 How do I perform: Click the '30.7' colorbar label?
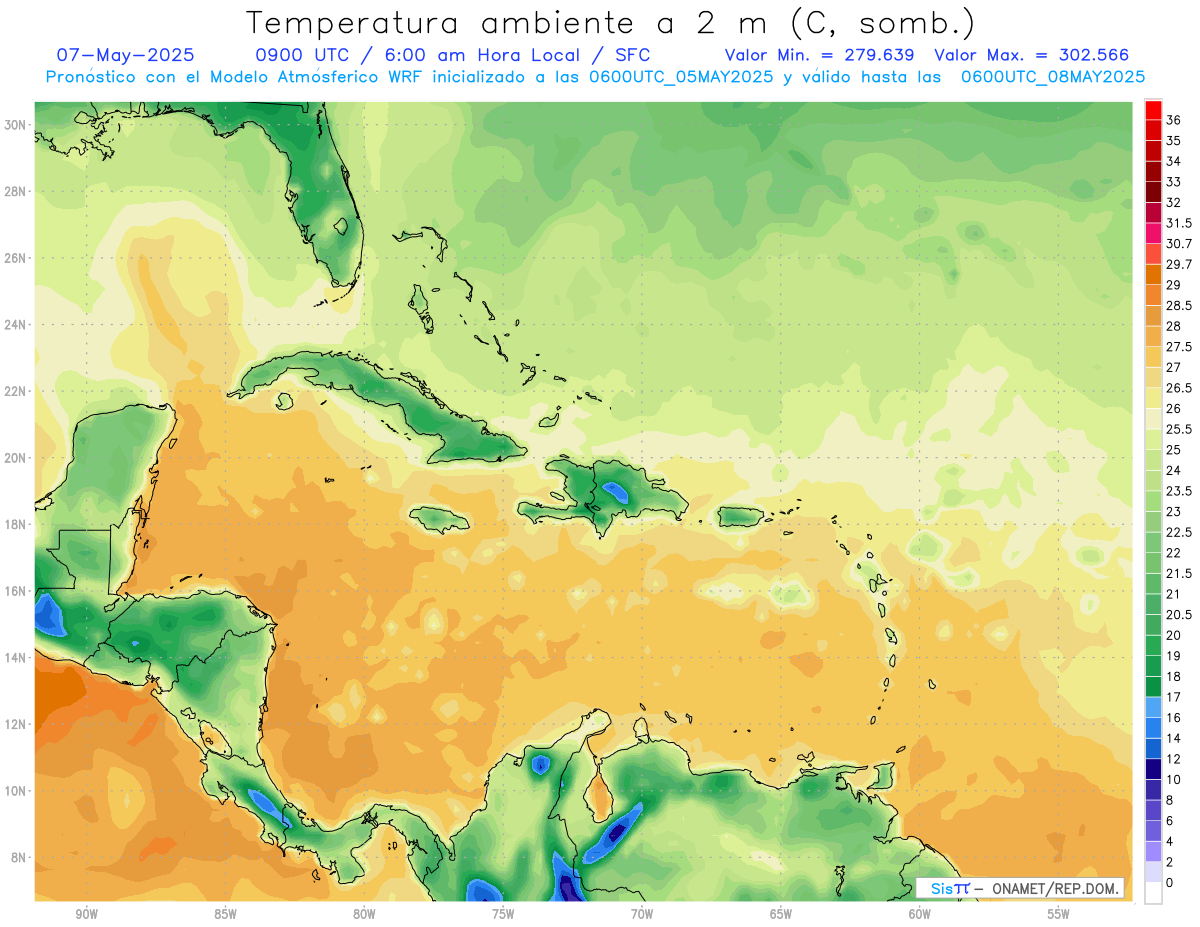pyautogui.click(x=1179, y=244)
